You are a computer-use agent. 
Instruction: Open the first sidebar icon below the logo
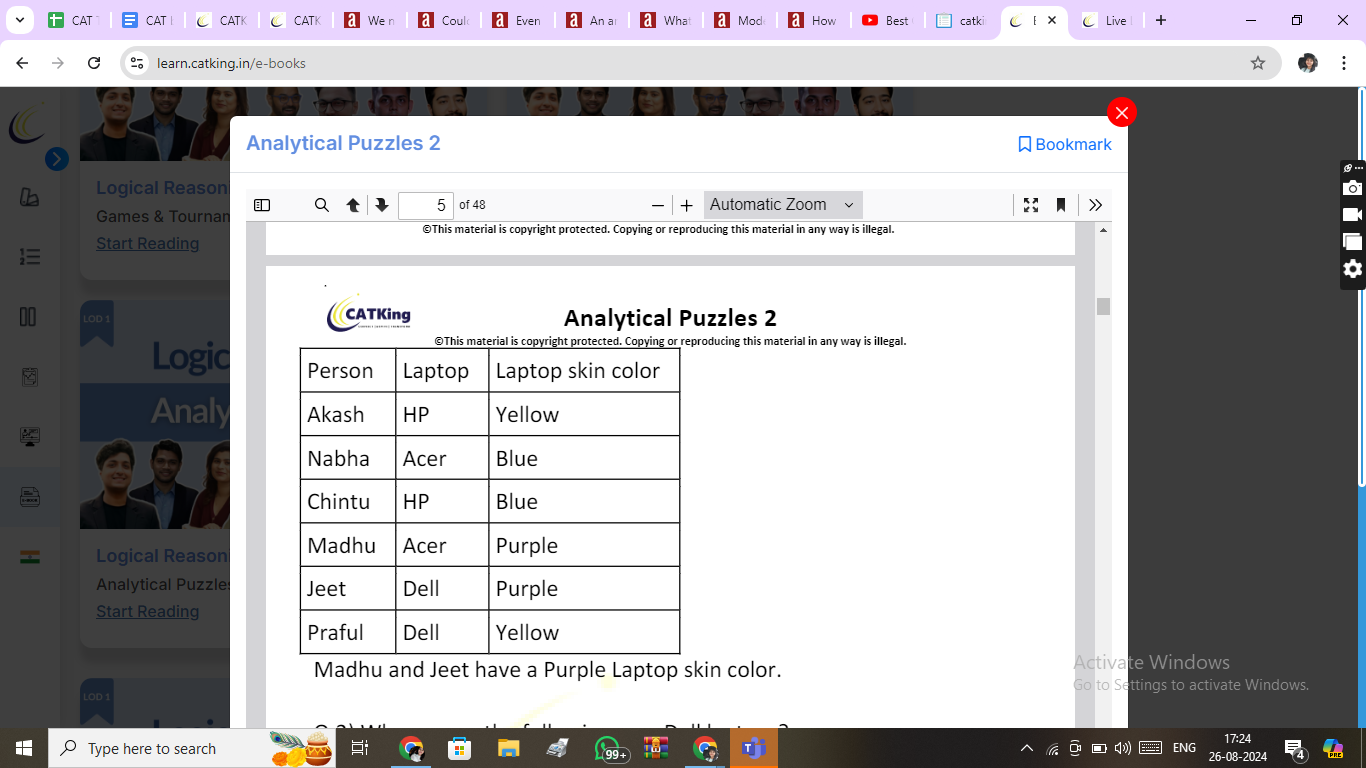tap(29, 197)
